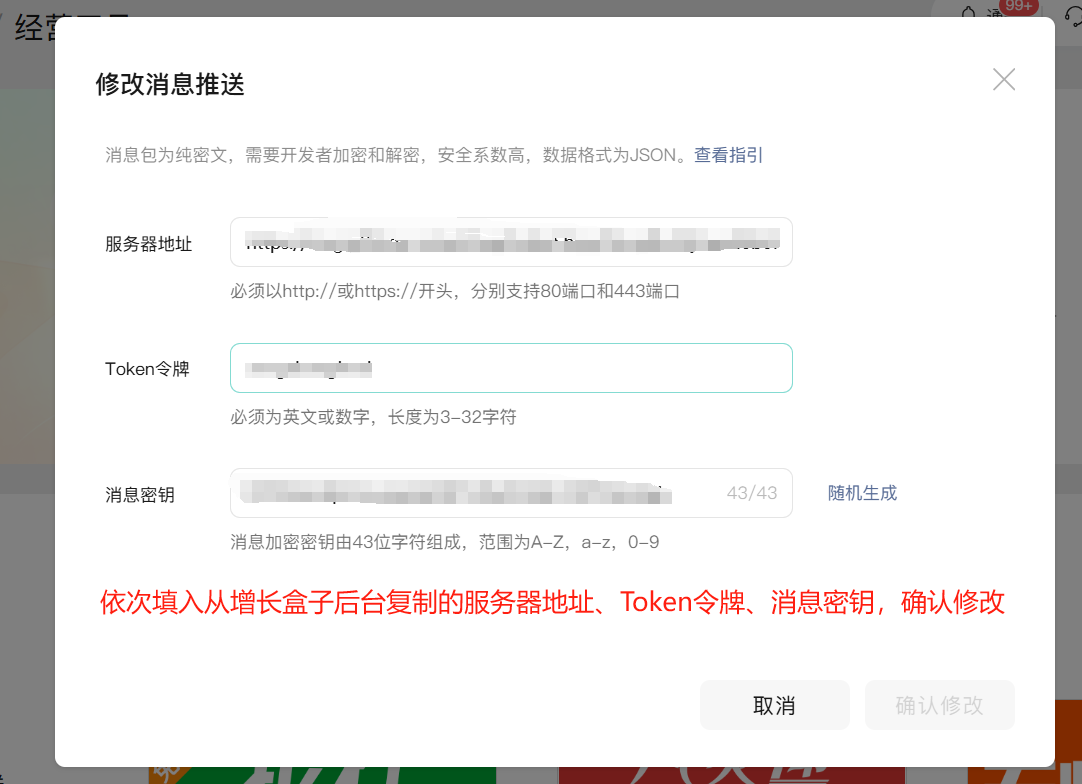Click the orange tile at bottom-right edge
The height and width of the screenshot is (784, 1082).
point(1066,774)
